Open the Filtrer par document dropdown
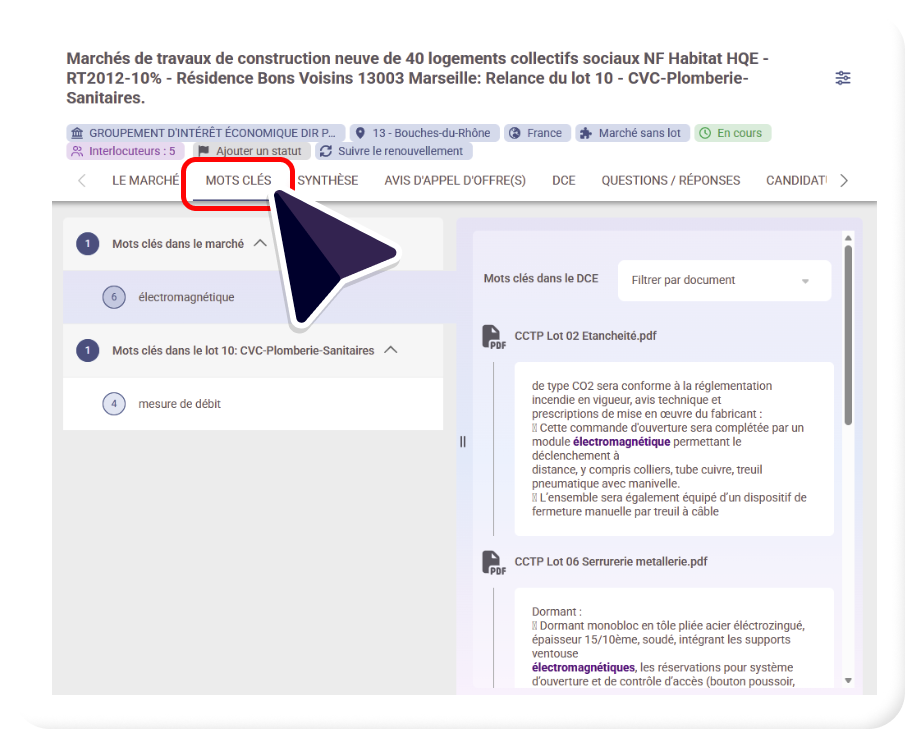The height and width of the screenshot is (742, 918). click(x=723, y=281)
